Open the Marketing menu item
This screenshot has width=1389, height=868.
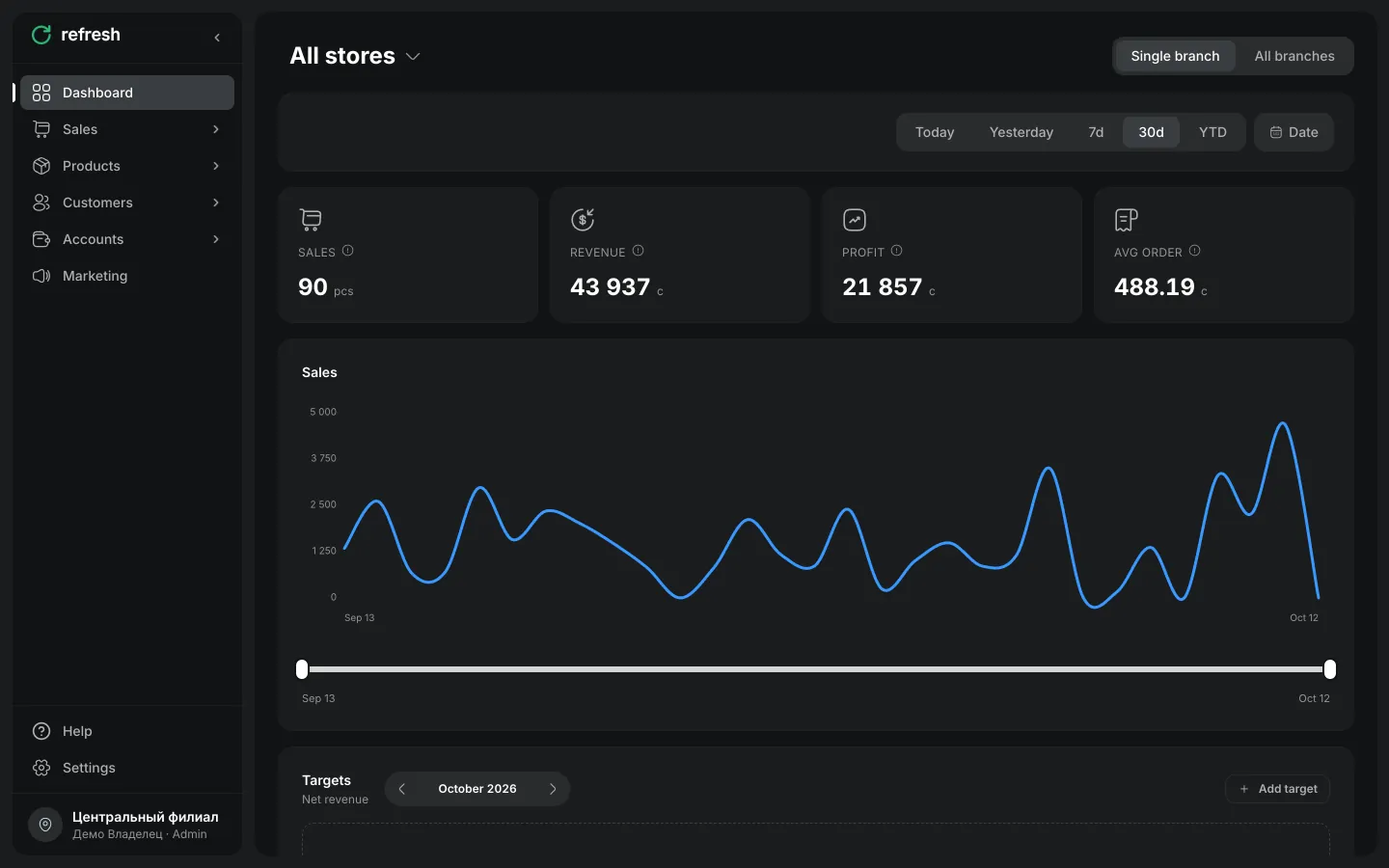[127, 276]
